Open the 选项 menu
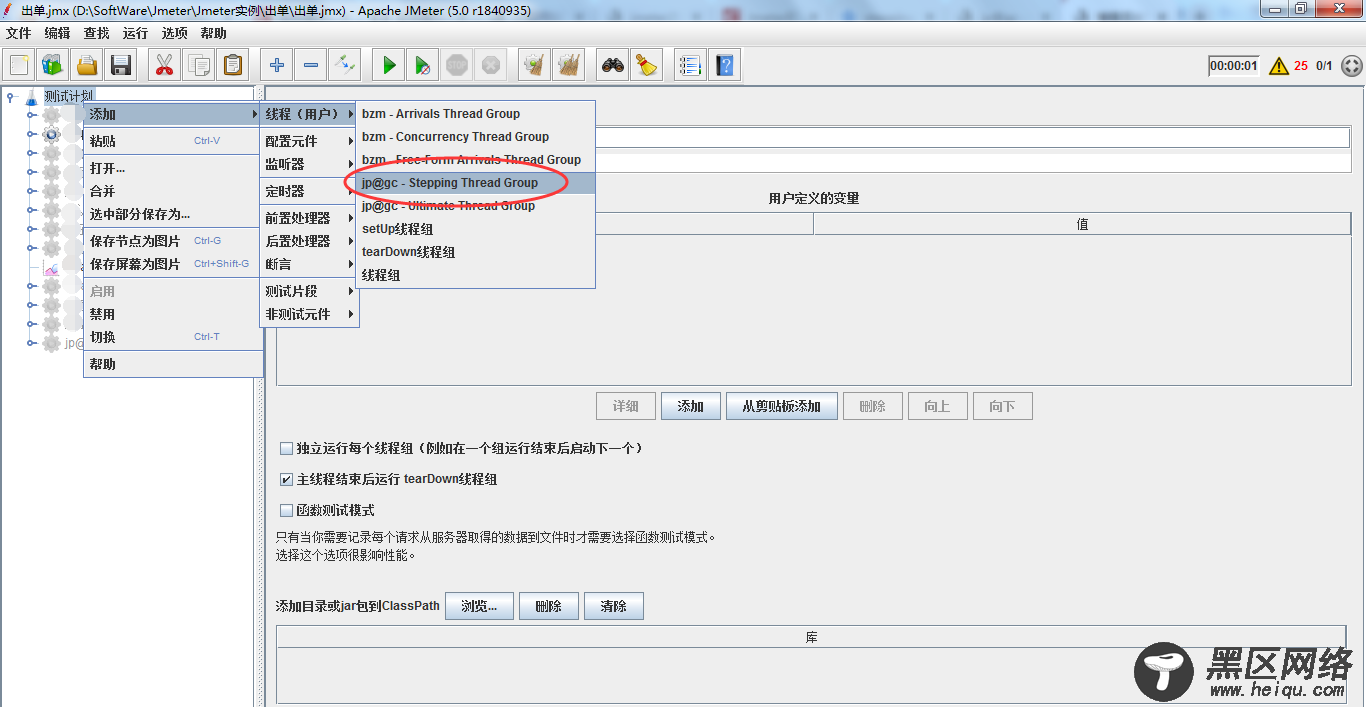1366x707 pixels. coord(175,33)
